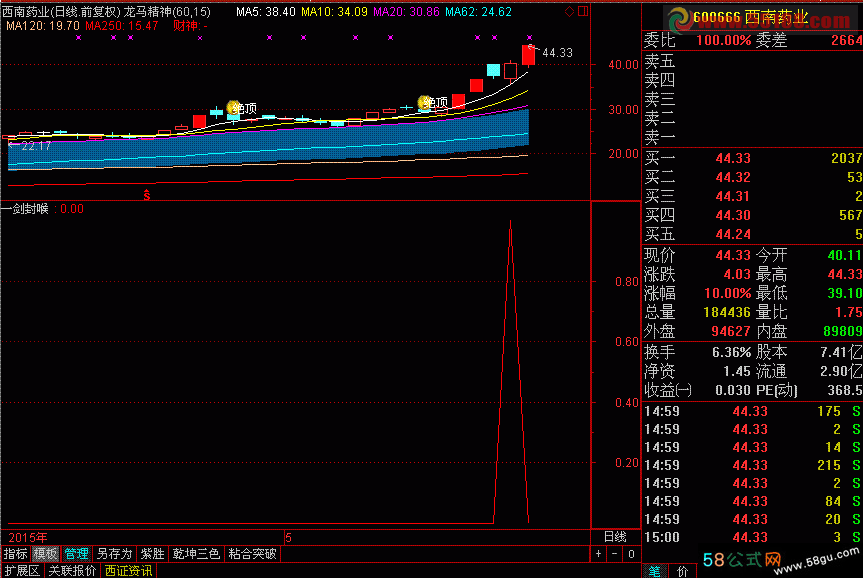This screenshot has height=578, width=863.
Task: Click the PE(动) value 368.5
Action: tap(845, 390)
